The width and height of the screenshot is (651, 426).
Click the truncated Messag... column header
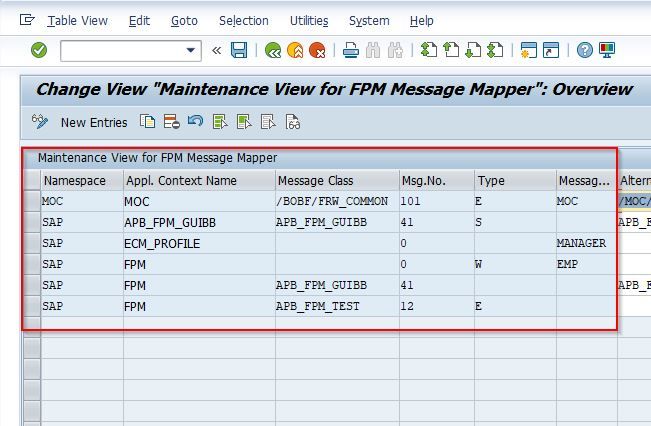587,181
